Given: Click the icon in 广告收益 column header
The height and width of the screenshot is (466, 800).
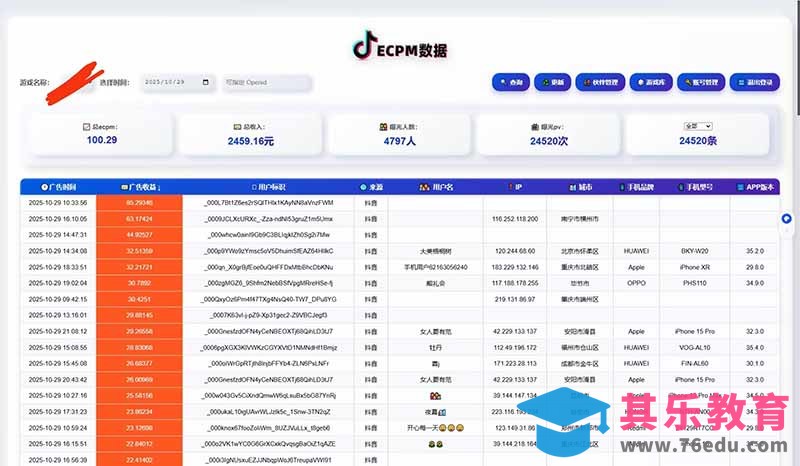Looking at the screenshot, I should [x=124, y=187].
